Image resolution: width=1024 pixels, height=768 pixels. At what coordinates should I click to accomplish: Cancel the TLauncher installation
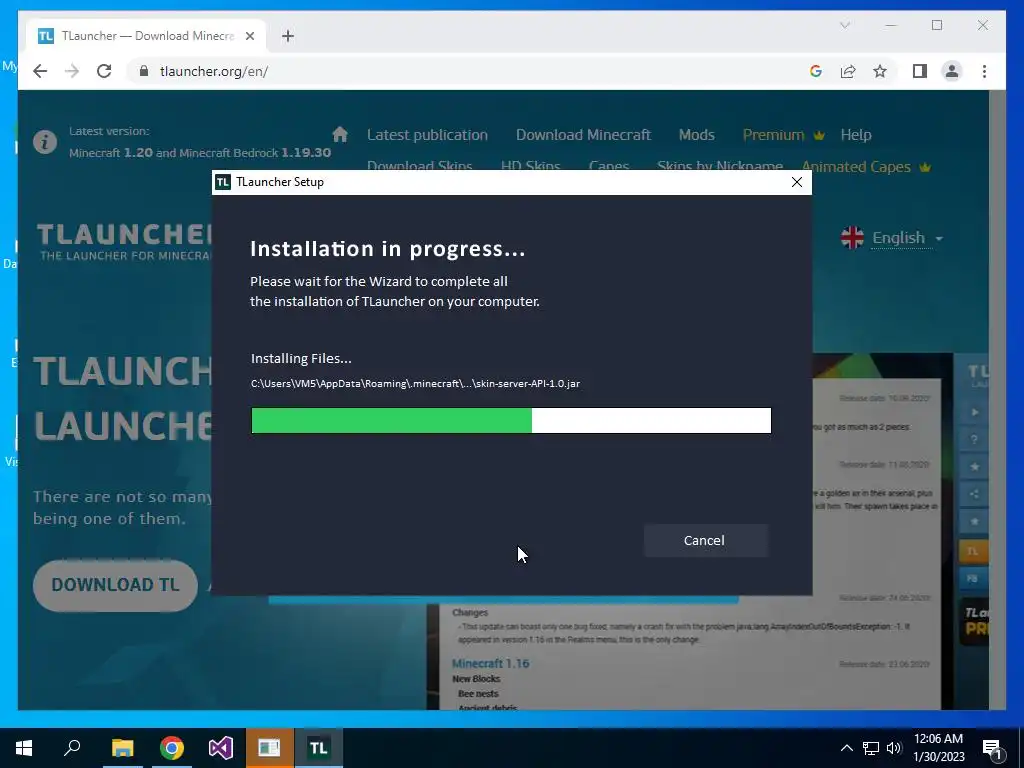(x=705, y=540)
